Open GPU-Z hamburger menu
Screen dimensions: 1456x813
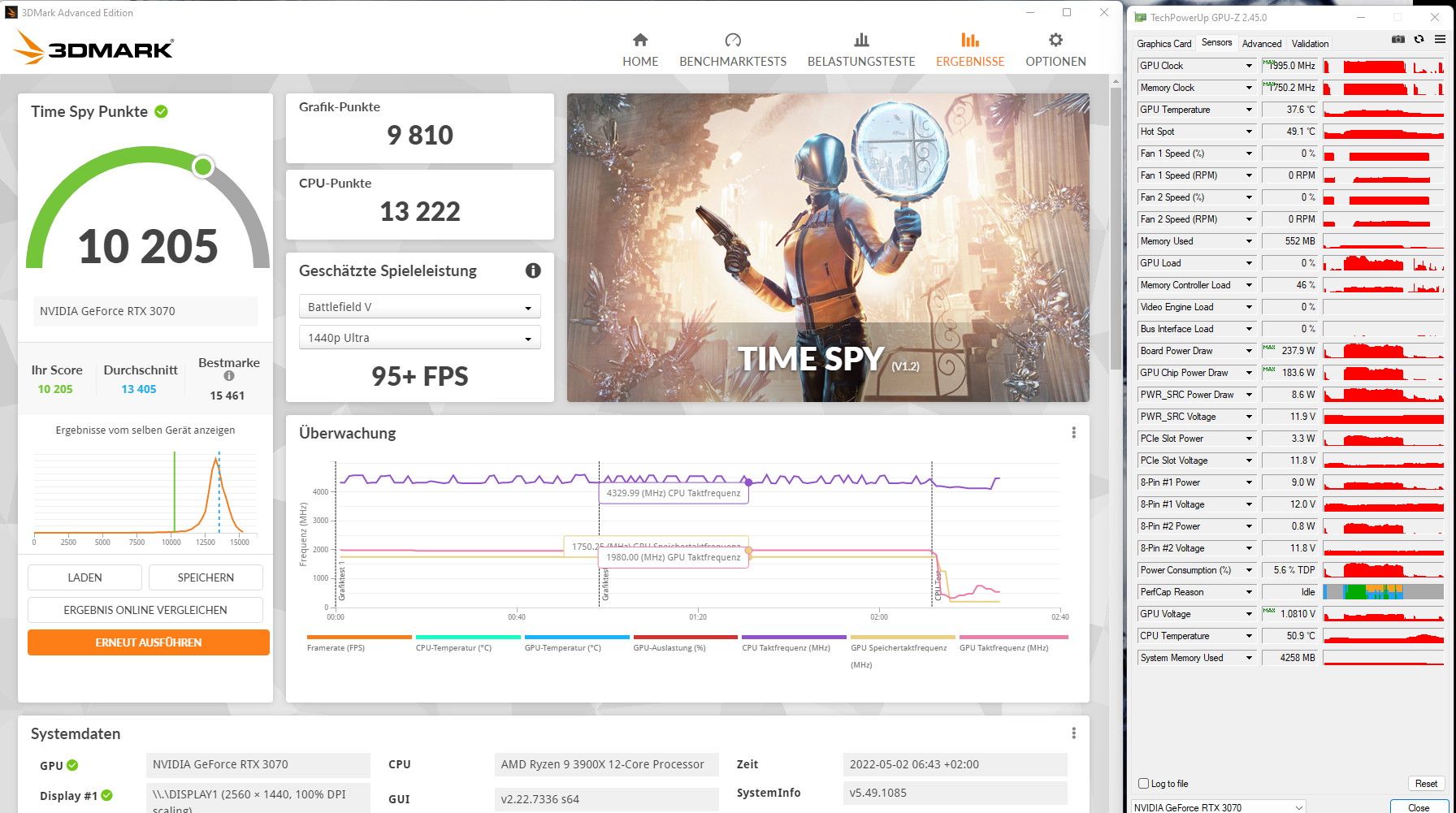click(1440, 39)
